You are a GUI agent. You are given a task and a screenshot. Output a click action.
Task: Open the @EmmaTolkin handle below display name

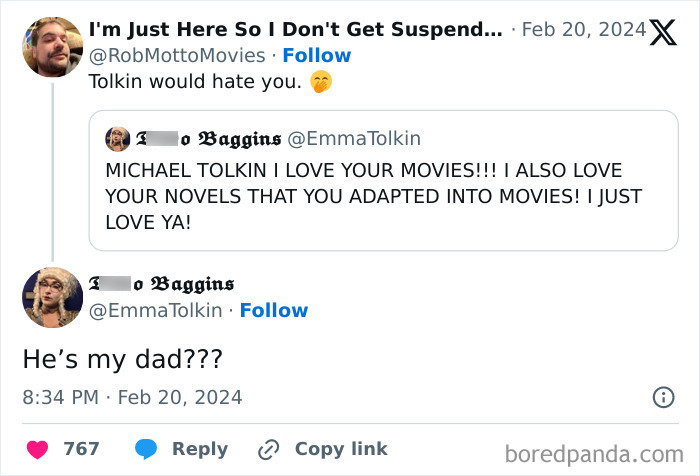(156, 310)
